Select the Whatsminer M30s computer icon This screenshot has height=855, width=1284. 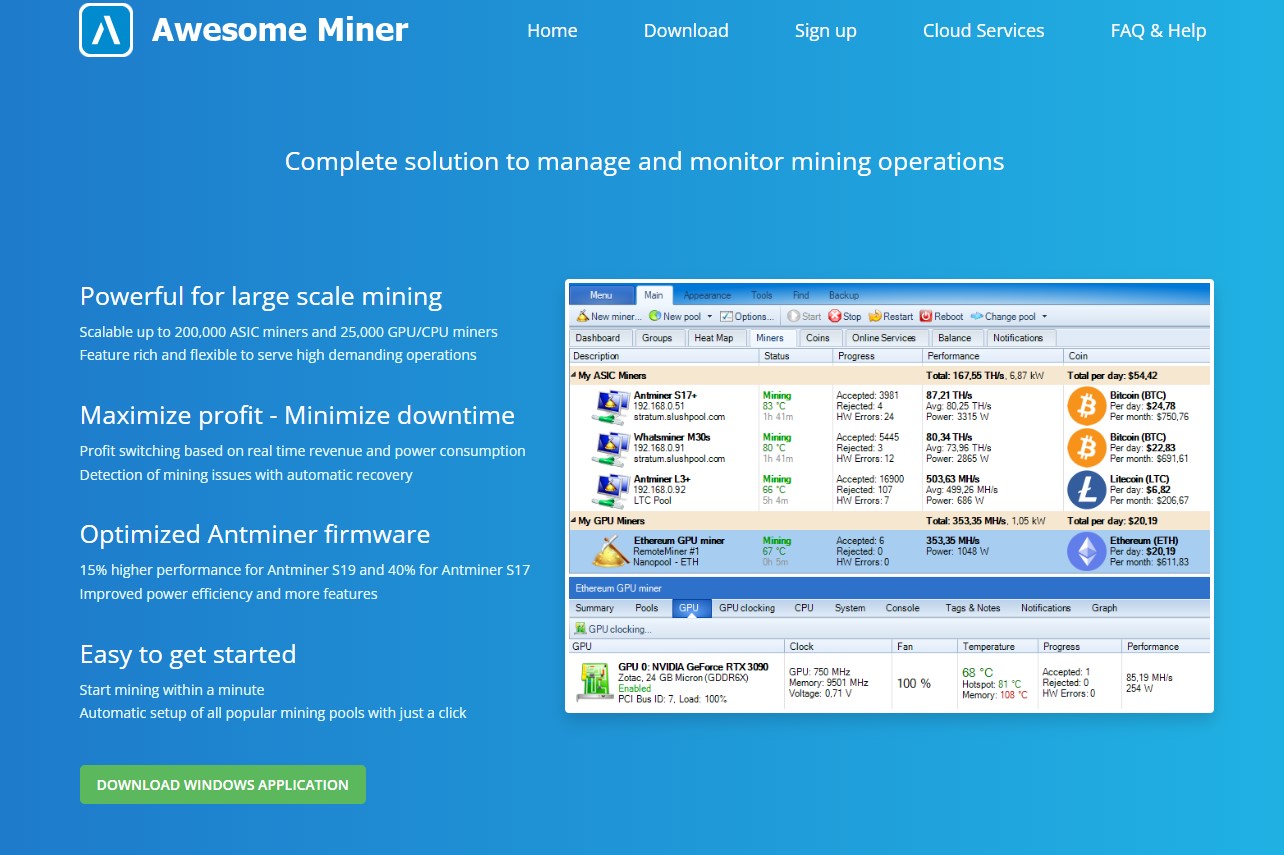[x=612, y=448]
